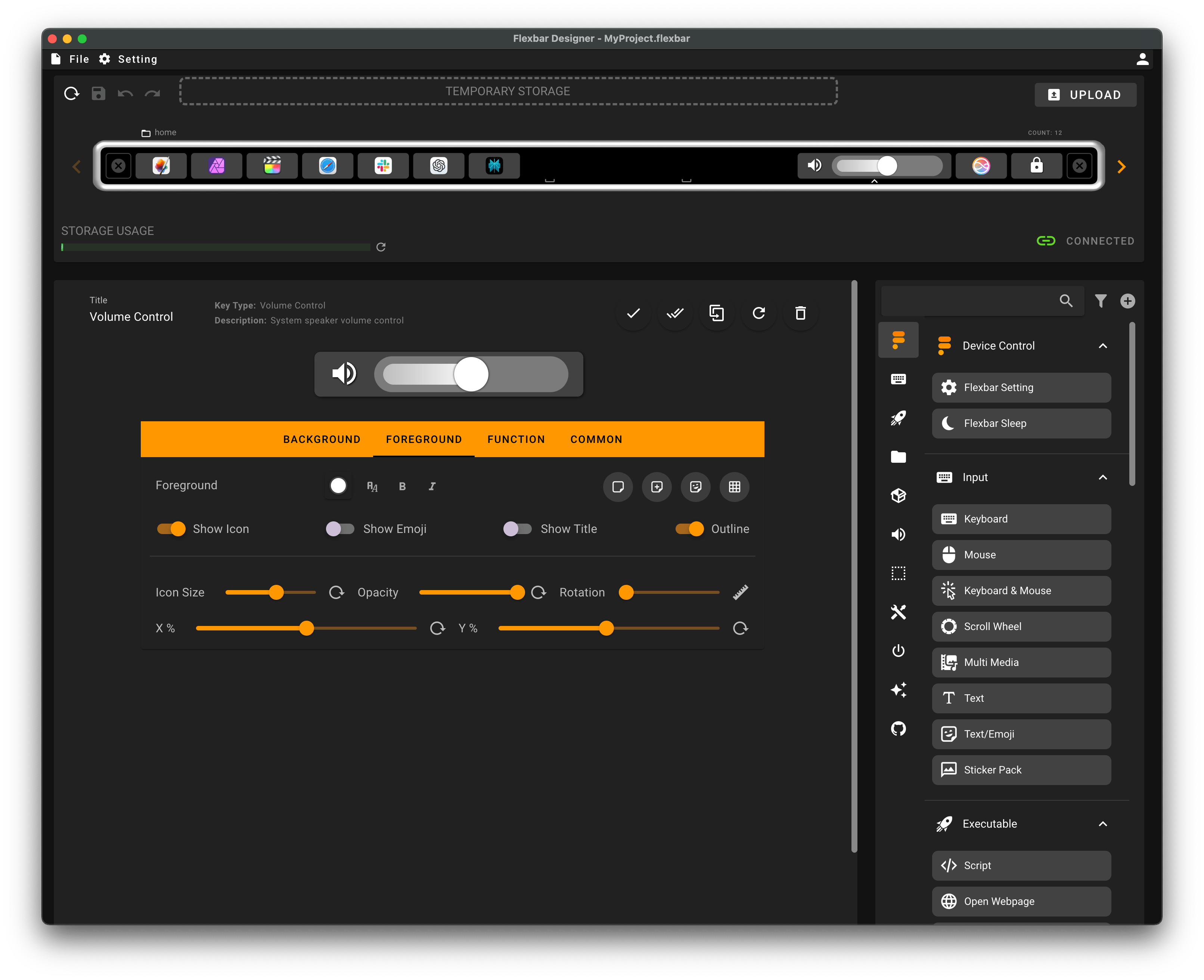Collapse the Device Control section
The width and height of the screenshot is (1204, 980).
click(1104, 345)
